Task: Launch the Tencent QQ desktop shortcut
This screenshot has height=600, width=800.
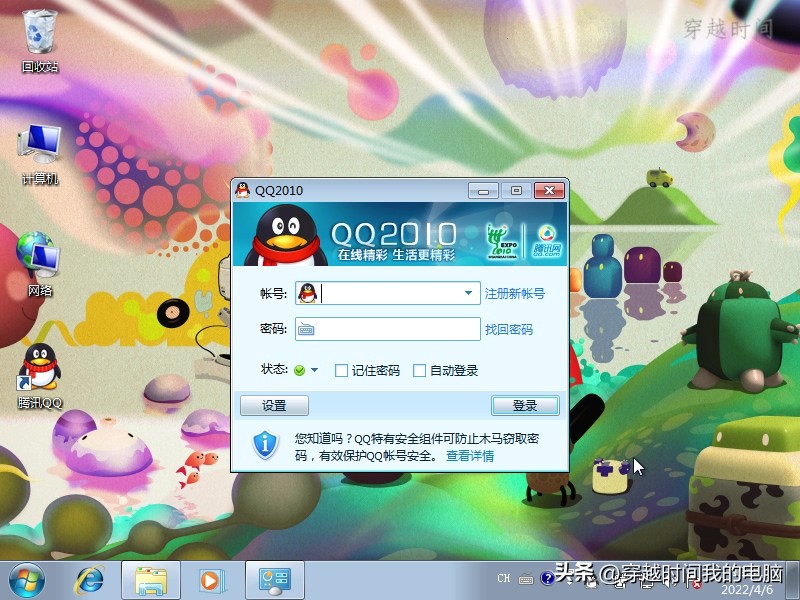Action: pyautogui.click(x=40, y=377)
